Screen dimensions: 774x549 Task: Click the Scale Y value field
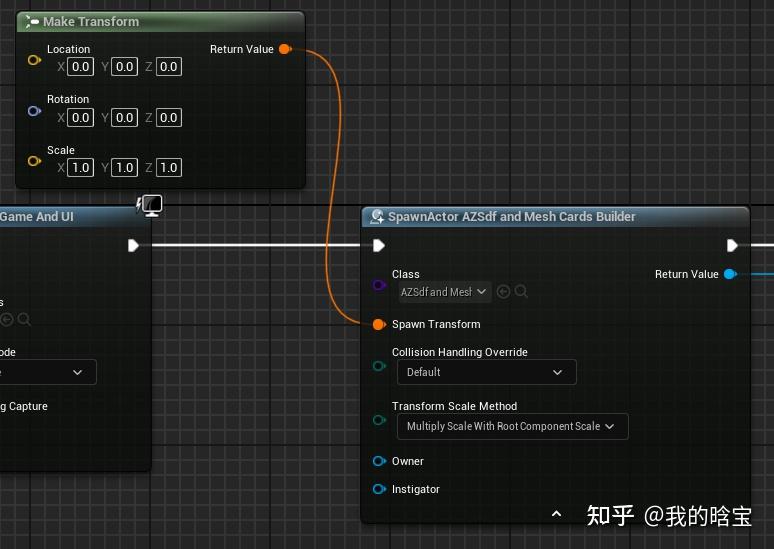[x=124, y=168]
